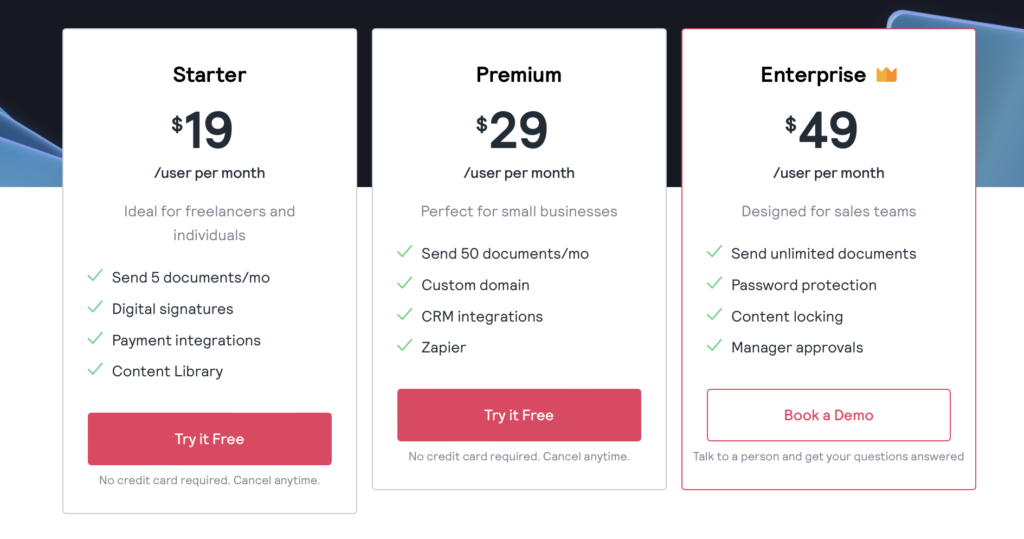Screen dimensions: 1024x539
Task: Click checkmark beside Send 5 documents/mo
Action: (x=95, y=276)
